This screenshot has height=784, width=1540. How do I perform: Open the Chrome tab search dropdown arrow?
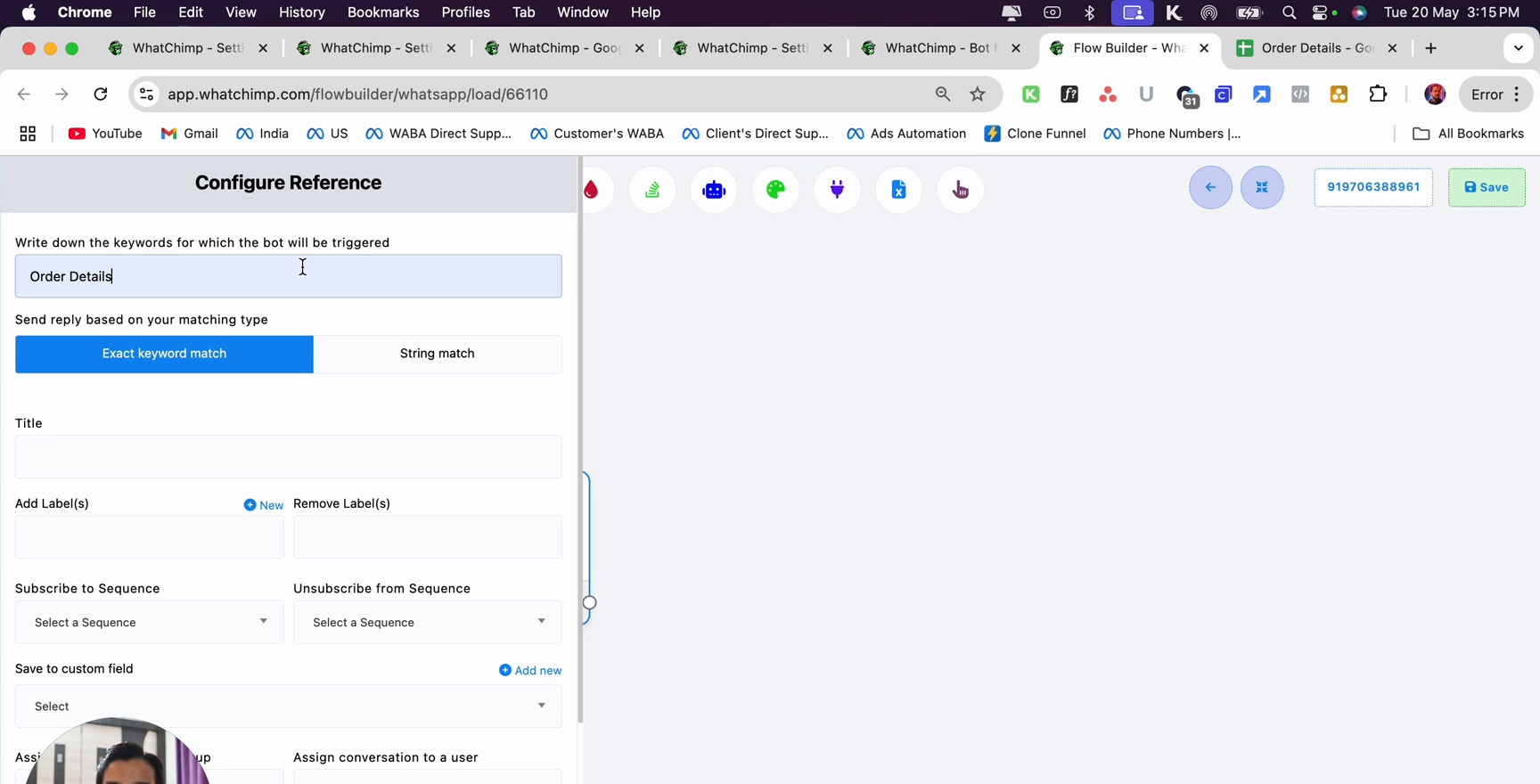(x=1519, y=48)
